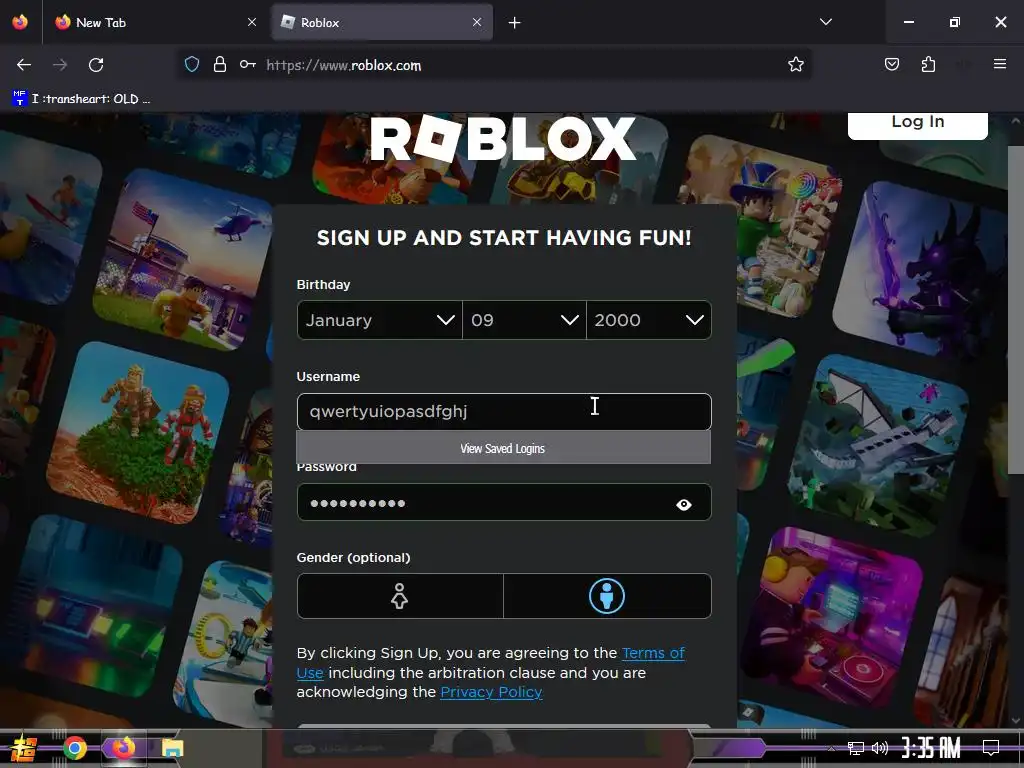Open the tracking protection shield icon
The image size is (1024, 768).
click(191, 65)
